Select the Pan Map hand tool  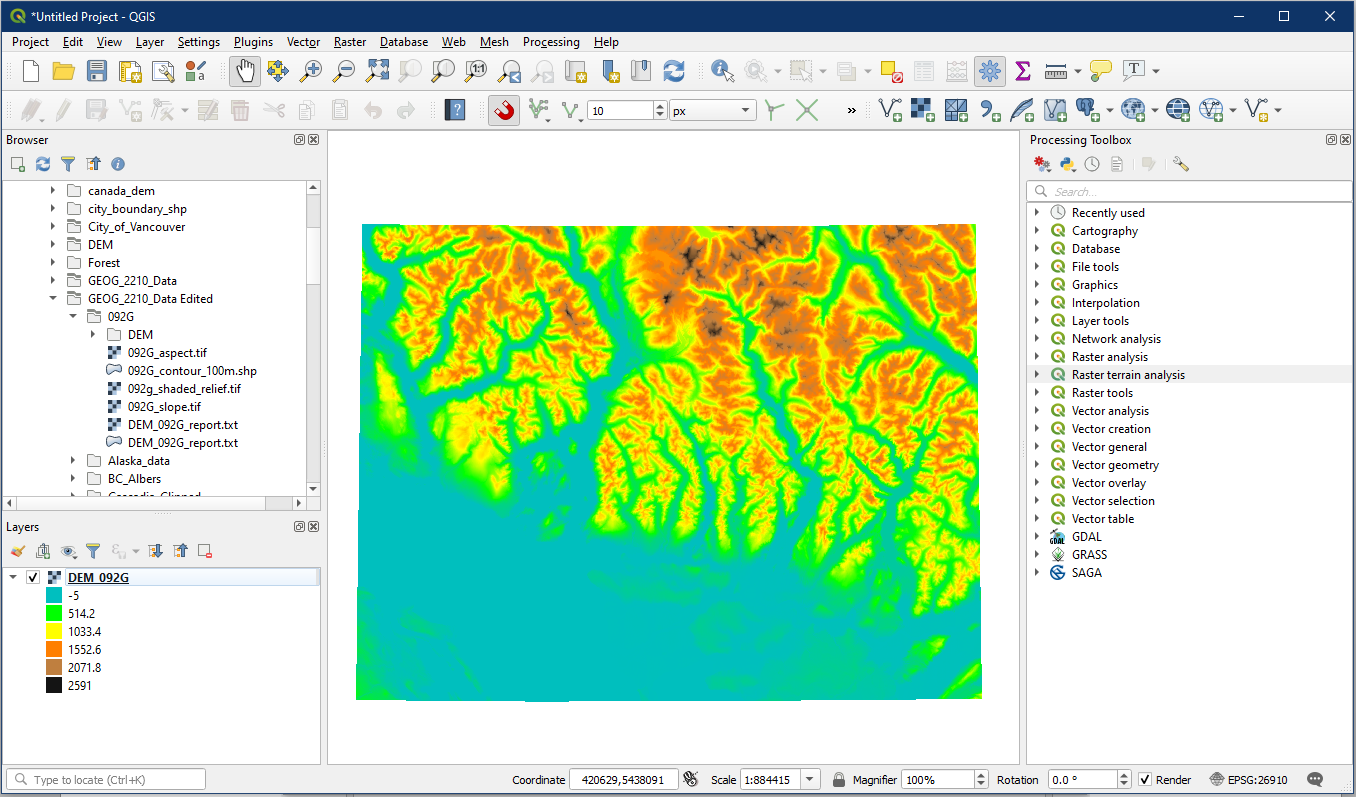(x=245, y=71)
